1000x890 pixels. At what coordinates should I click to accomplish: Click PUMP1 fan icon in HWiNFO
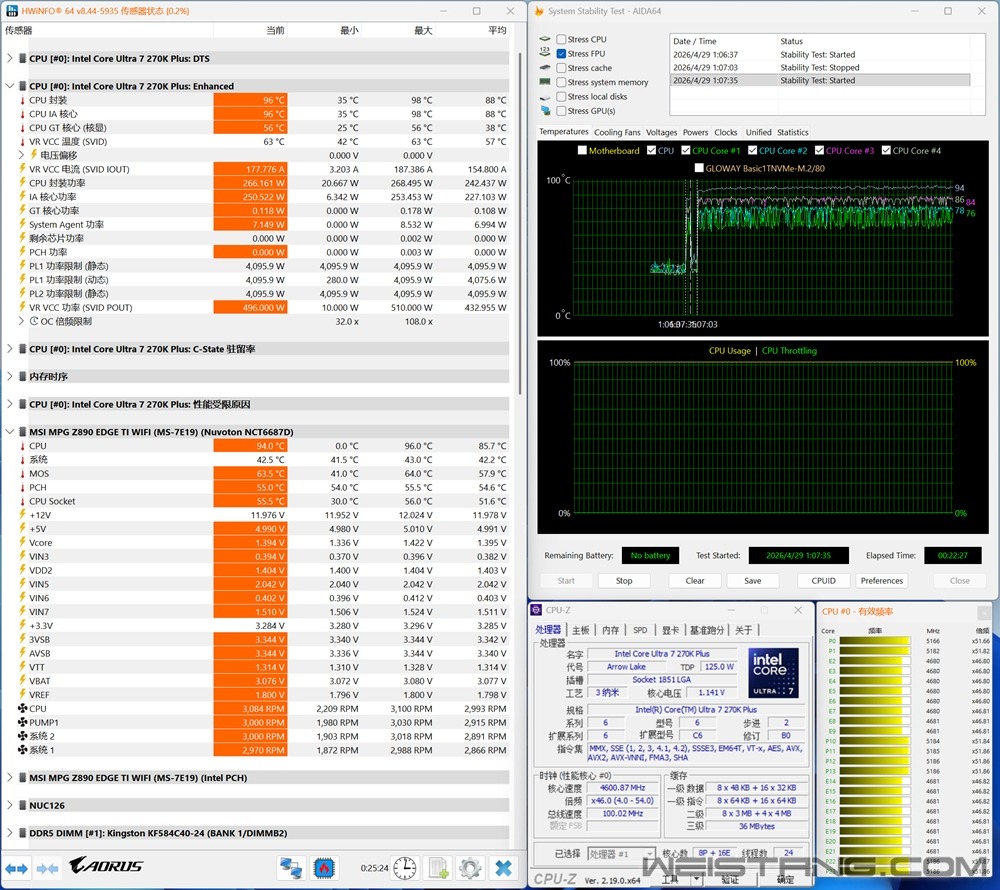pyautogui.click(x=22, y=722)
